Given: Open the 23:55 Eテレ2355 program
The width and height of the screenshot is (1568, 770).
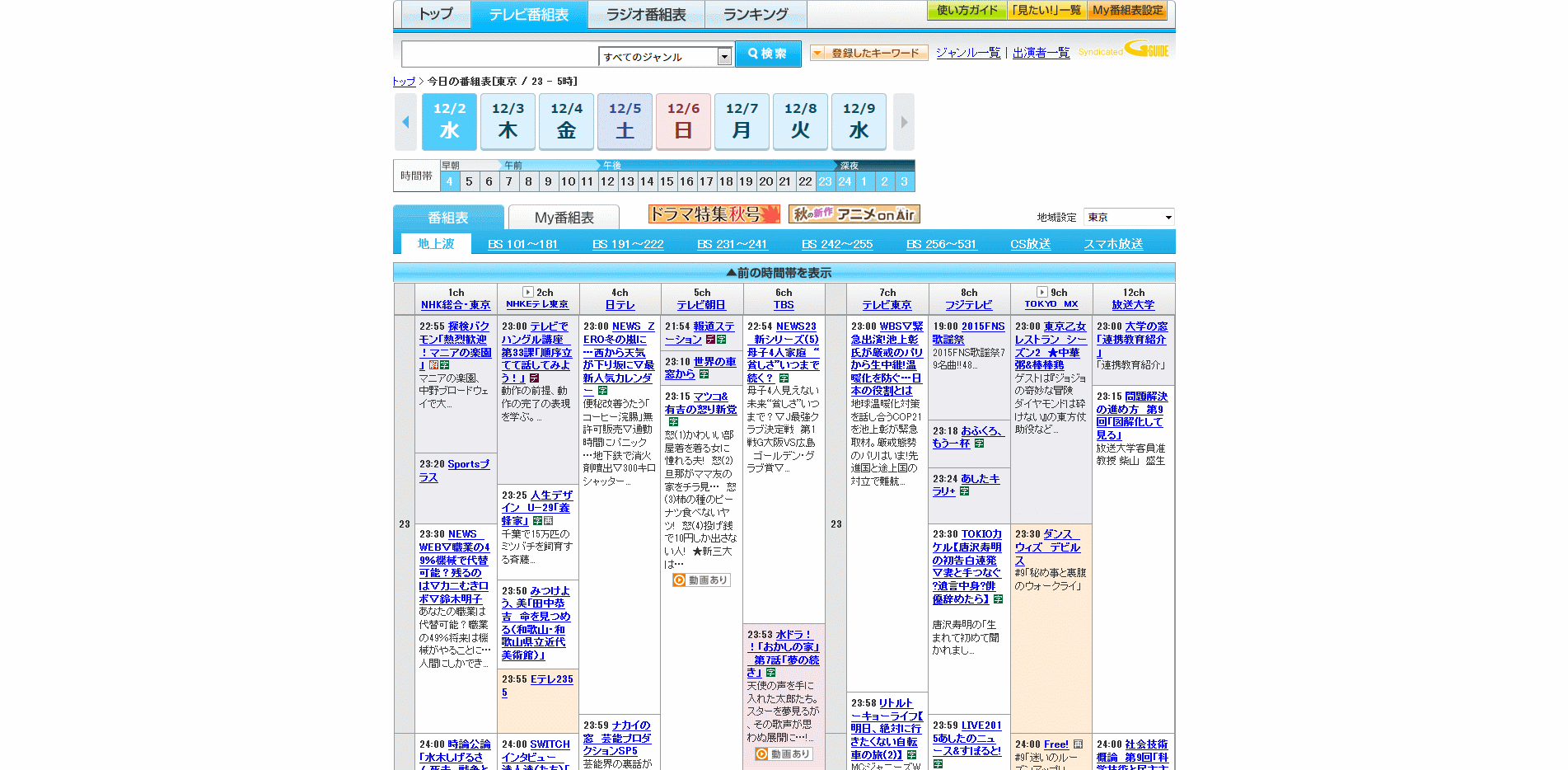Looking at the screenshot, I should (x=537, y=686).
